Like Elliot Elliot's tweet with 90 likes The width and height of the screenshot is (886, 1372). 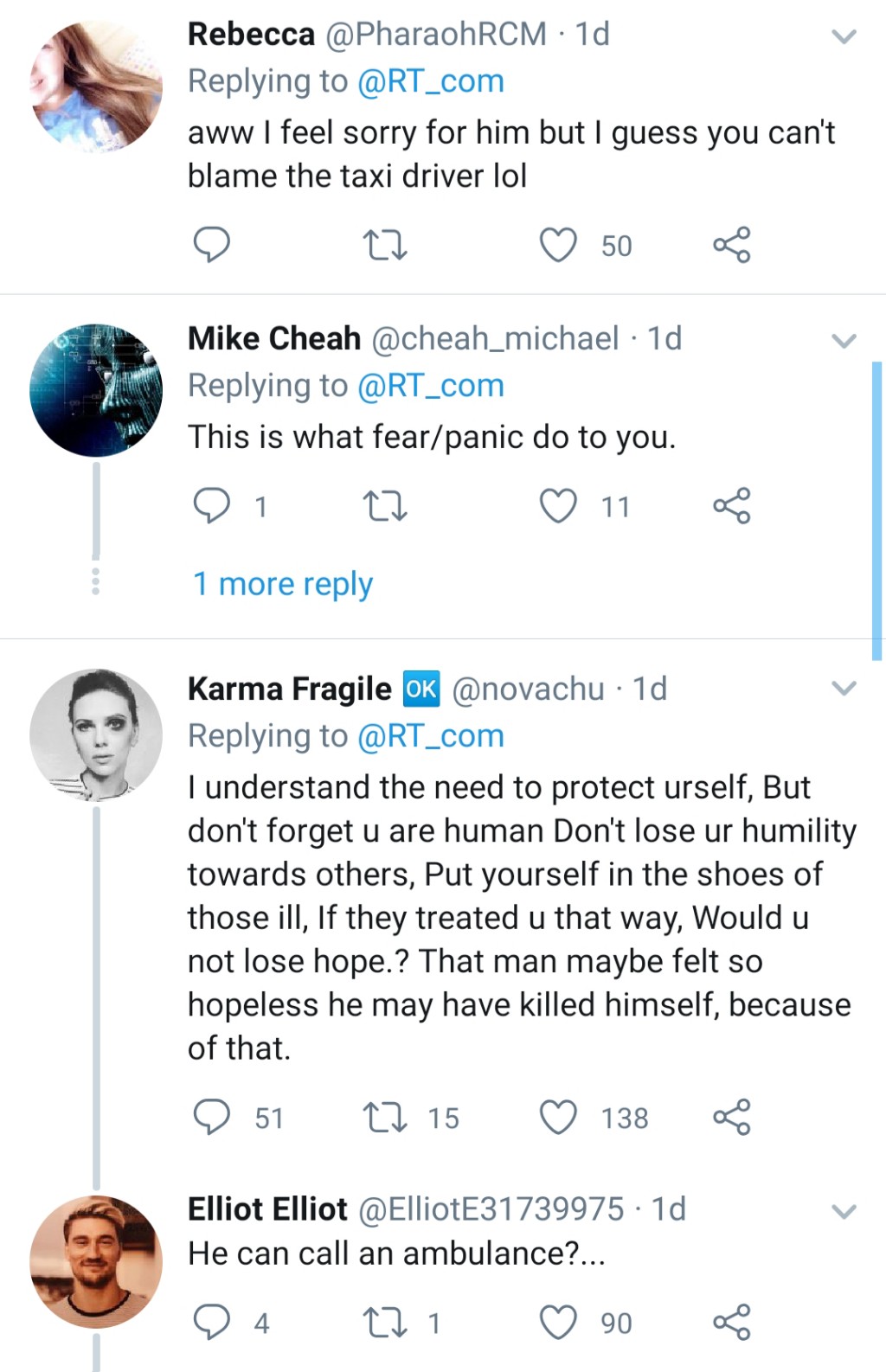click(x=558, y=1322)
